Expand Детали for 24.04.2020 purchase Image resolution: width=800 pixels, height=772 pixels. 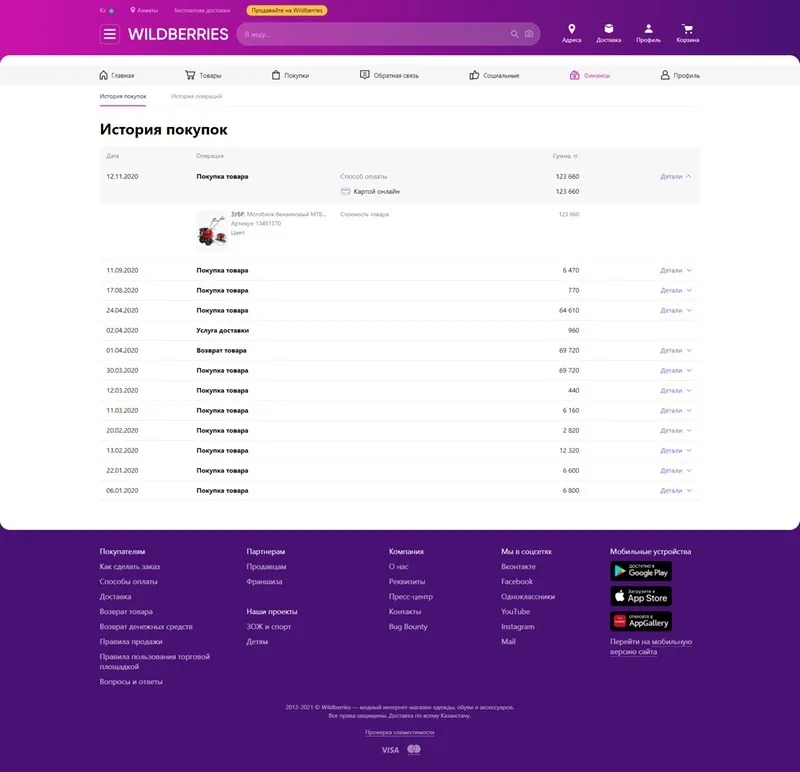click(x=676, y=310)
